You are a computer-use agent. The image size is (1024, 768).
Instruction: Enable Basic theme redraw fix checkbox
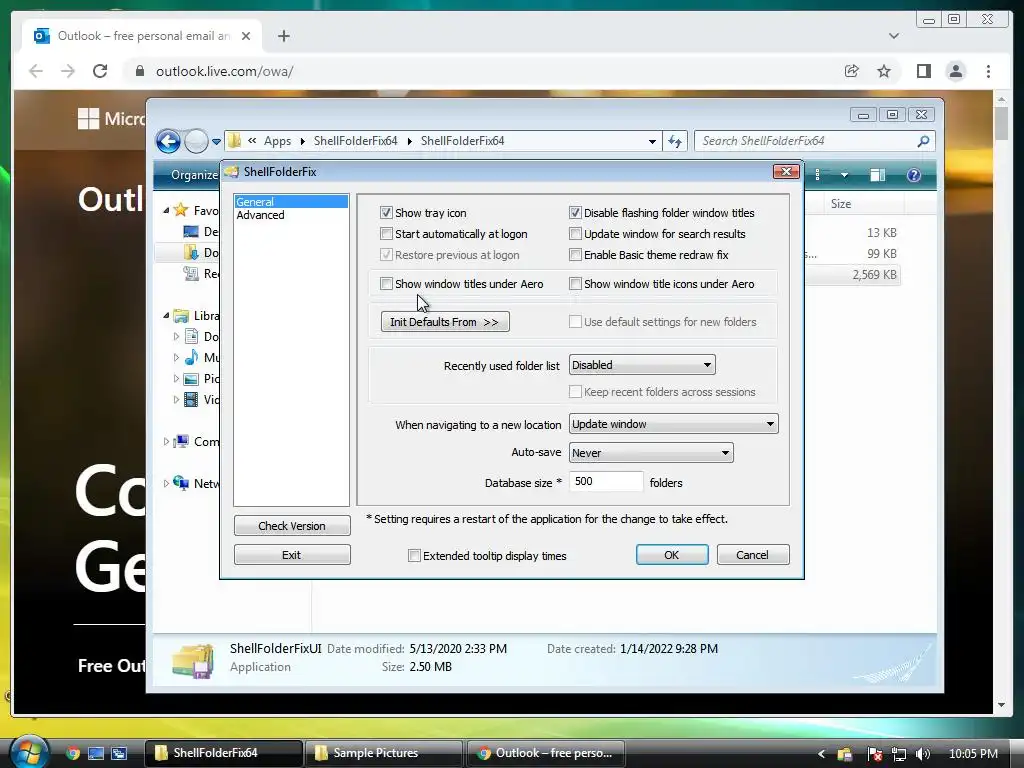click(x=575, y=255)
